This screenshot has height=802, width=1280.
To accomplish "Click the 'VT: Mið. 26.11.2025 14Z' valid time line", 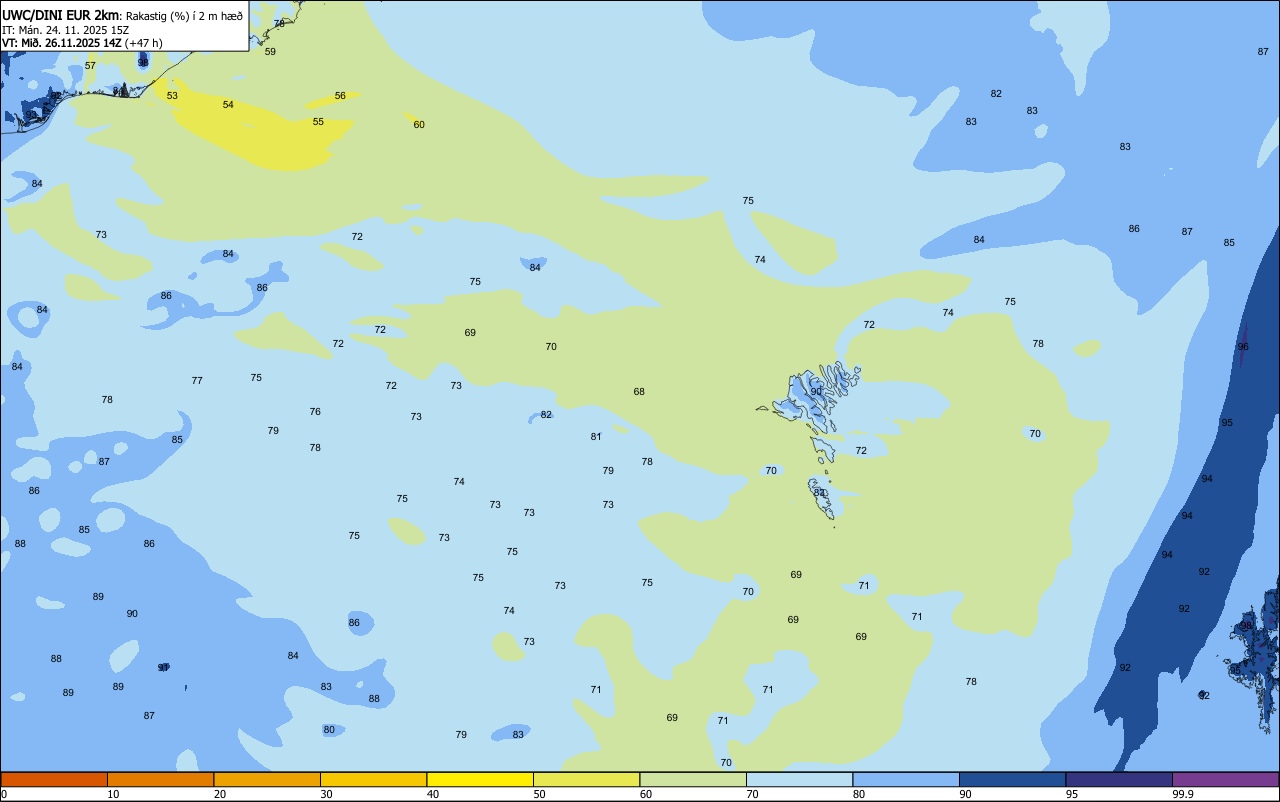I will click(x=62, y=43).
